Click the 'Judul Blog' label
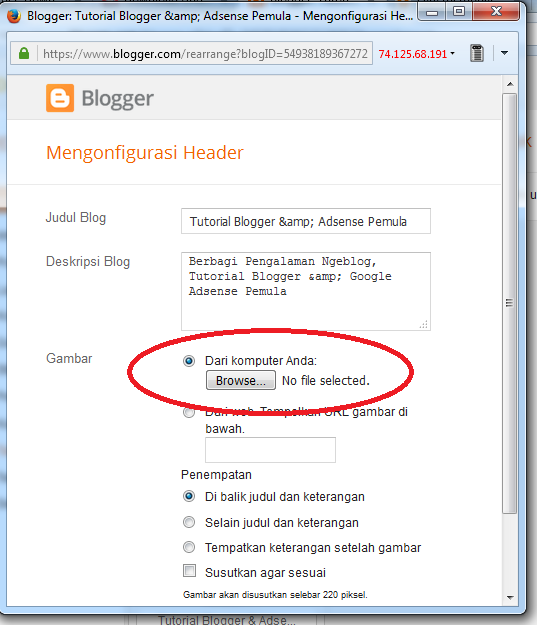The image size is (537, 625). click(x=76, y=218)
